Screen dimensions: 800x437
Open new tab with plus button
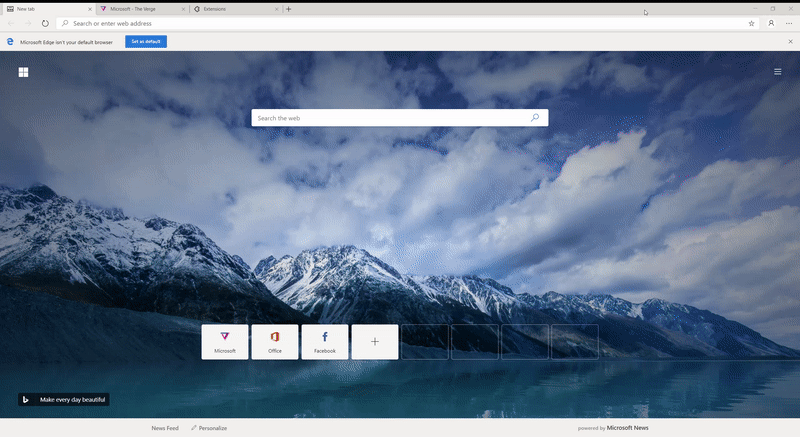[289, 8]
